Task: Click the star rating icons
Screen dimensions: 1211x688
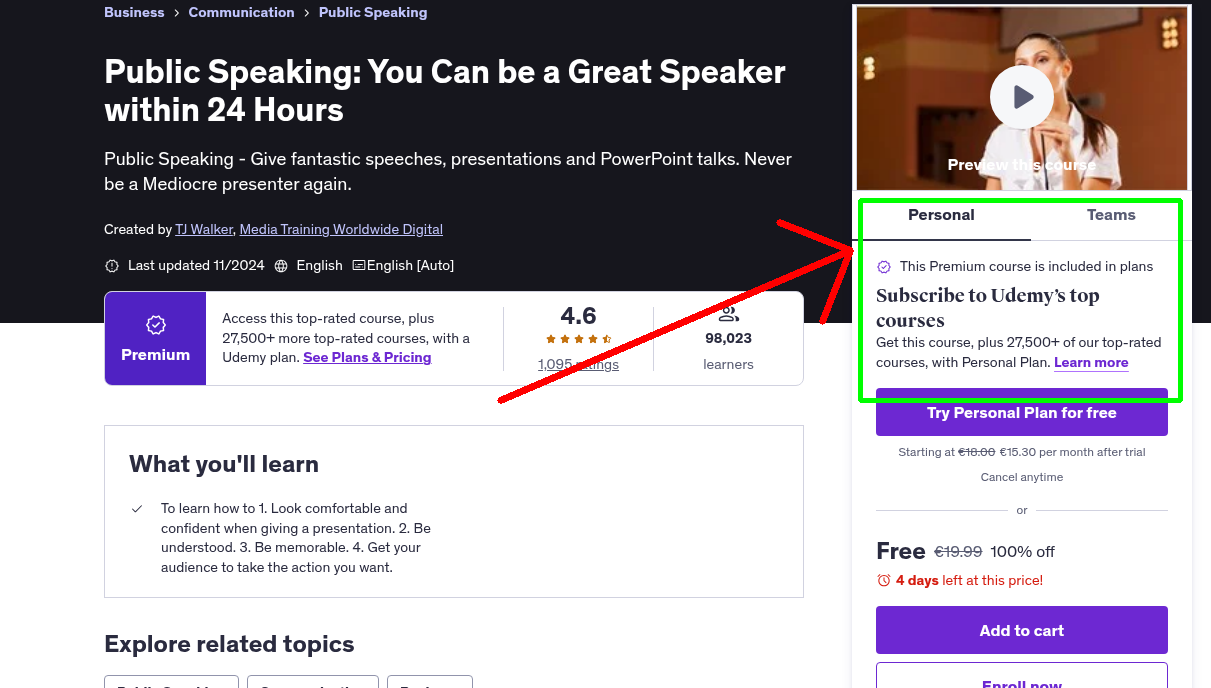Action: (578, 340)
